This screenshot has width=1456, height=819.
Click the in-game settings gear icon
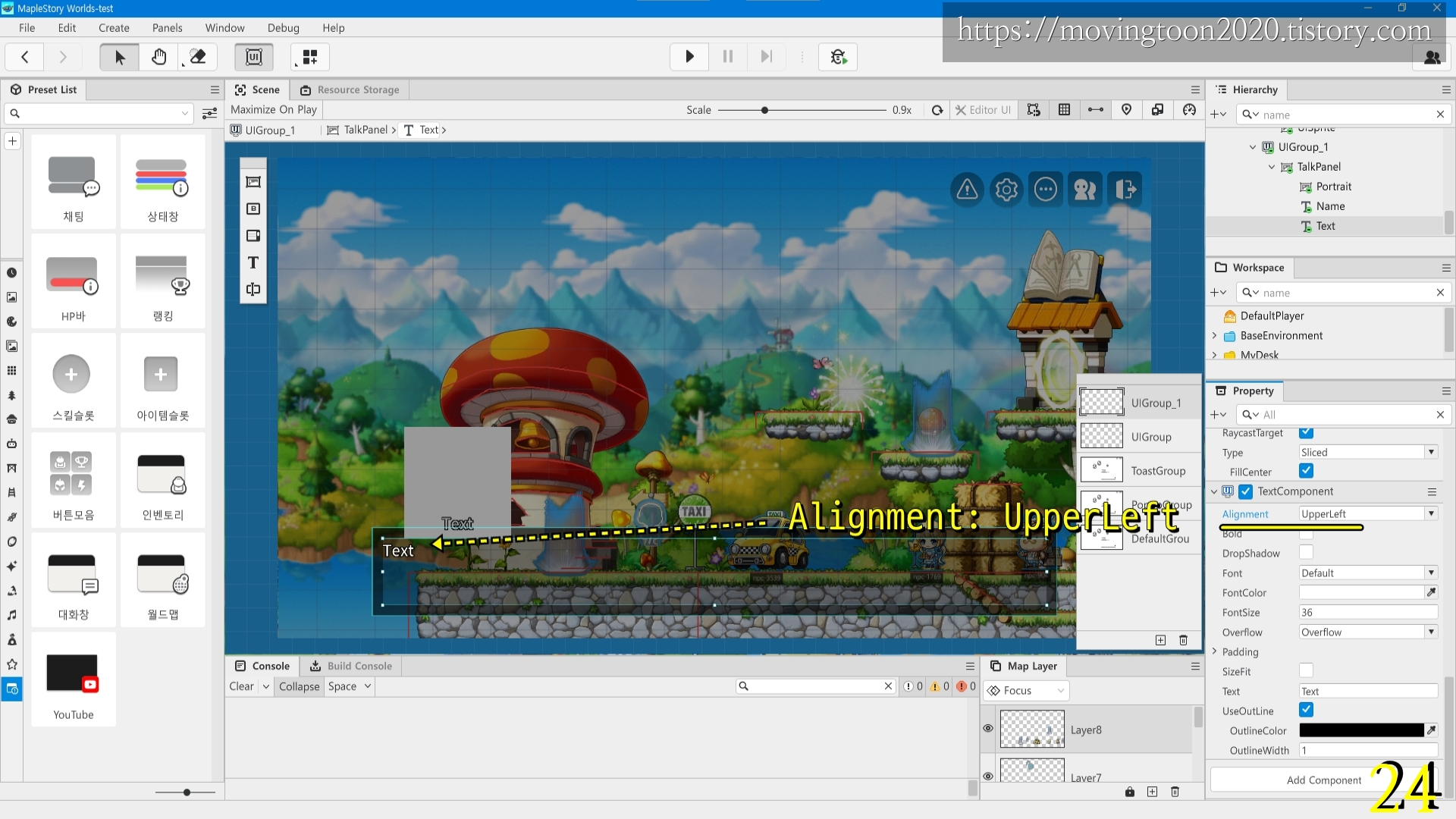click(x=1006, y=189)
